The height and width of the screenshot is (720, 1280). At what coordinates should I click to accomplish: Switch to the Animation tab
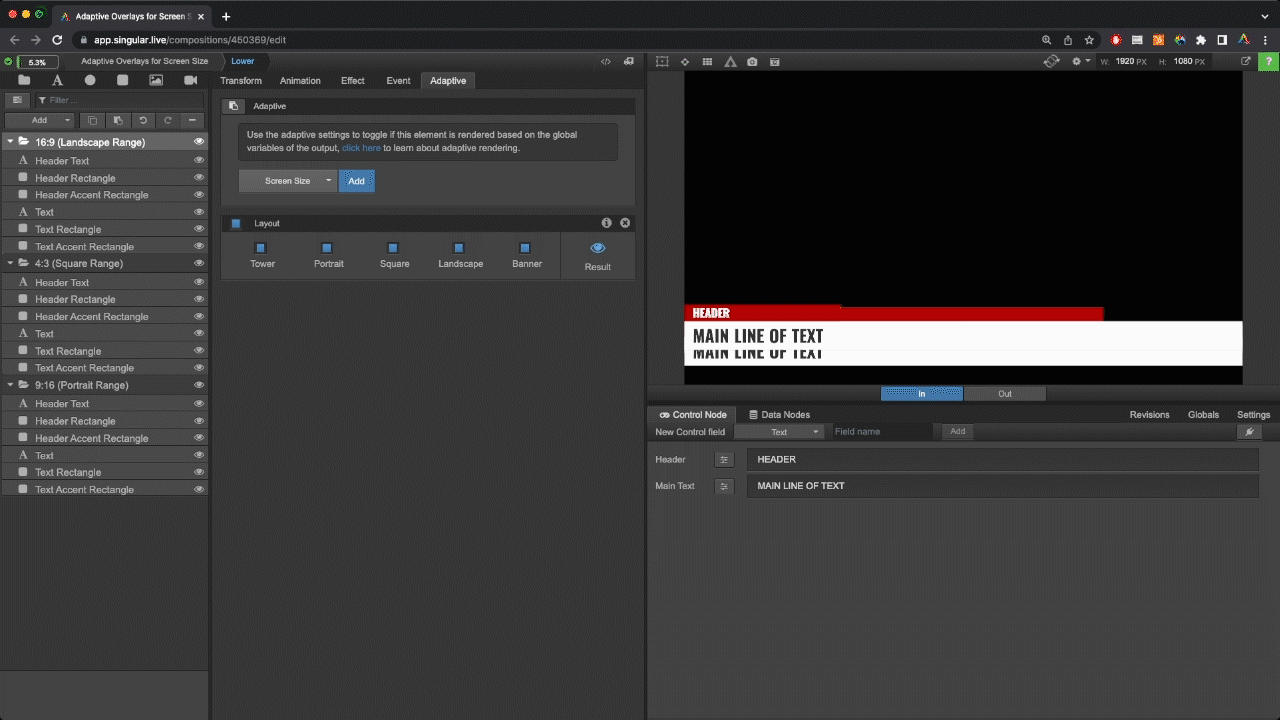(x=300, y=81)
